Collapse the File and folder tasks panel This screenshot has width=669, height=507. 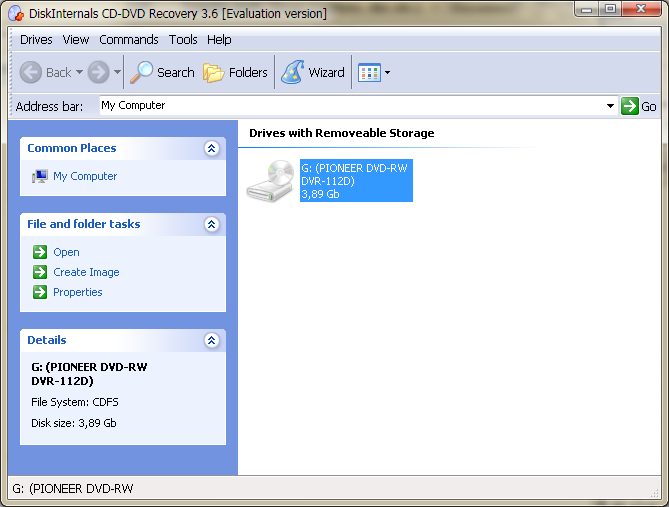pos(211,224)
